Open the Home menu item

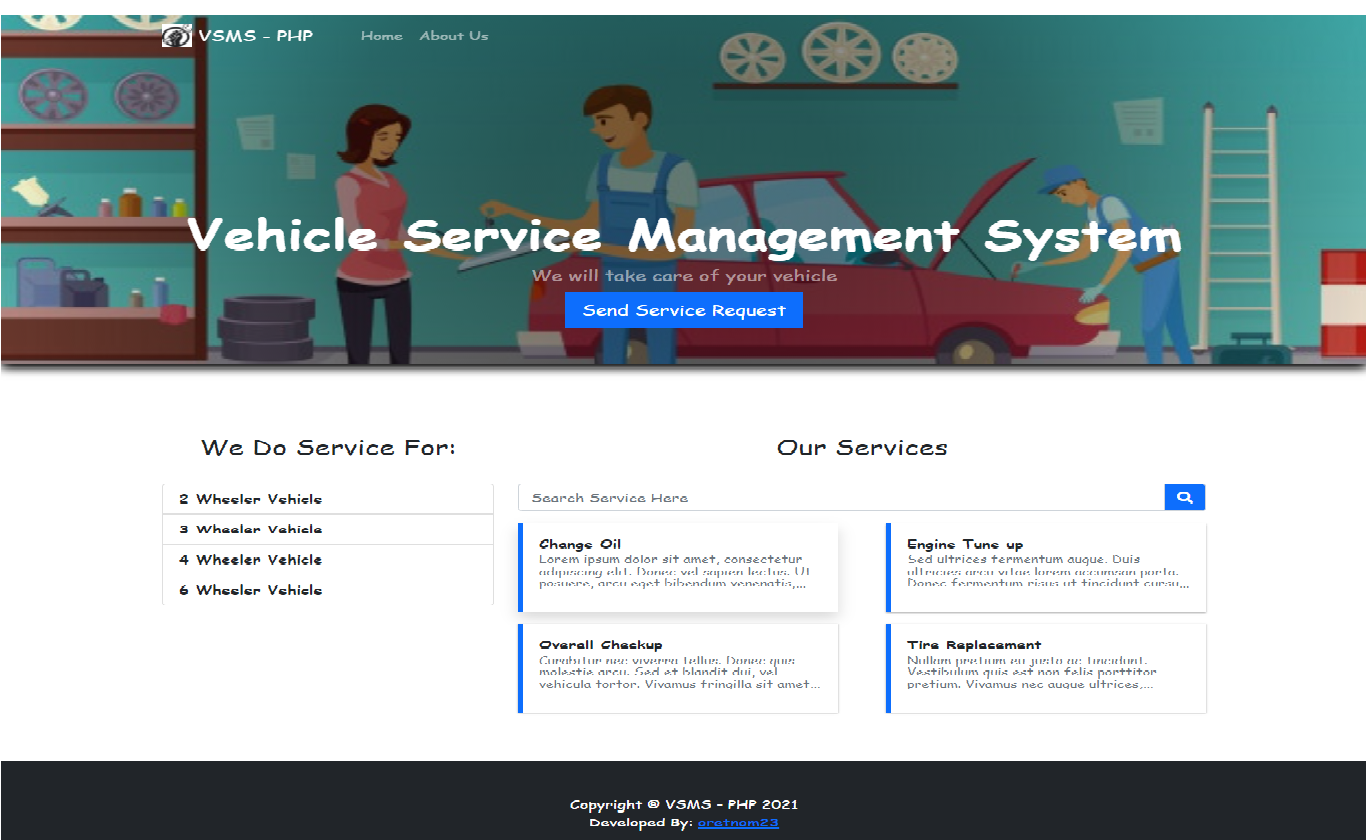[381, 35]
